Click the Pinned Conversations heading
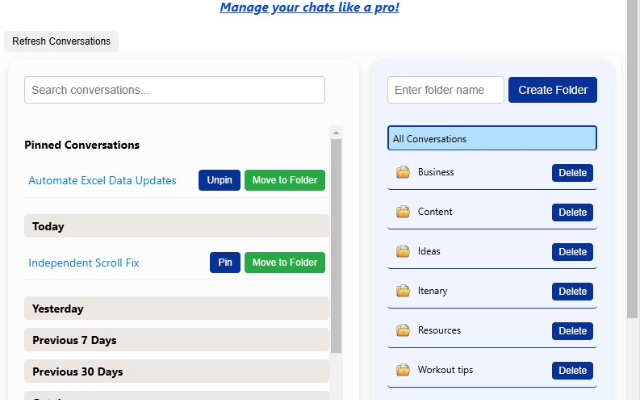 [82, 145]
